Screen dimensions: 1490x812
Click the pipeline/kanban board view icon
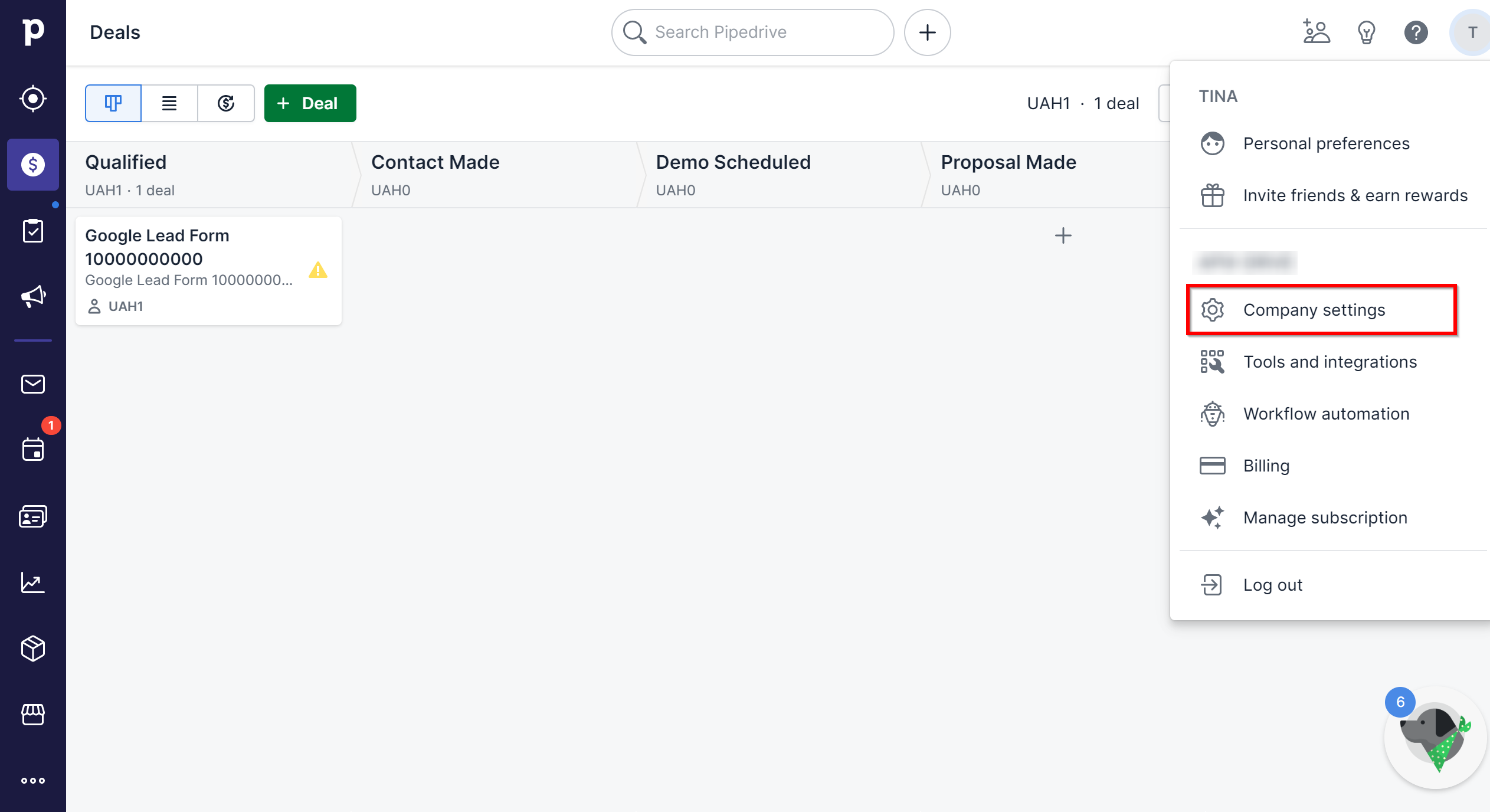113,103
